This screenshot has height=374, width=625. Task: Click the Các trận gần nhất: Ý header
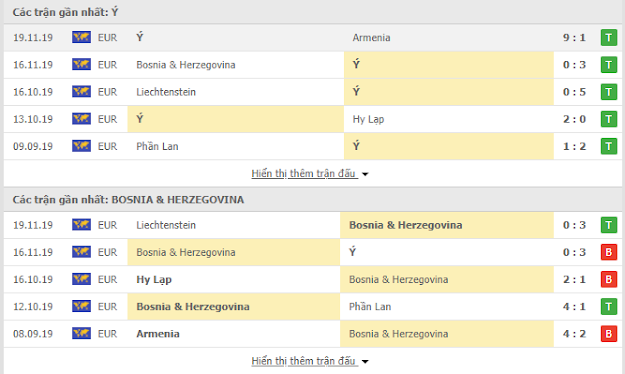click(x=65, y=12)
